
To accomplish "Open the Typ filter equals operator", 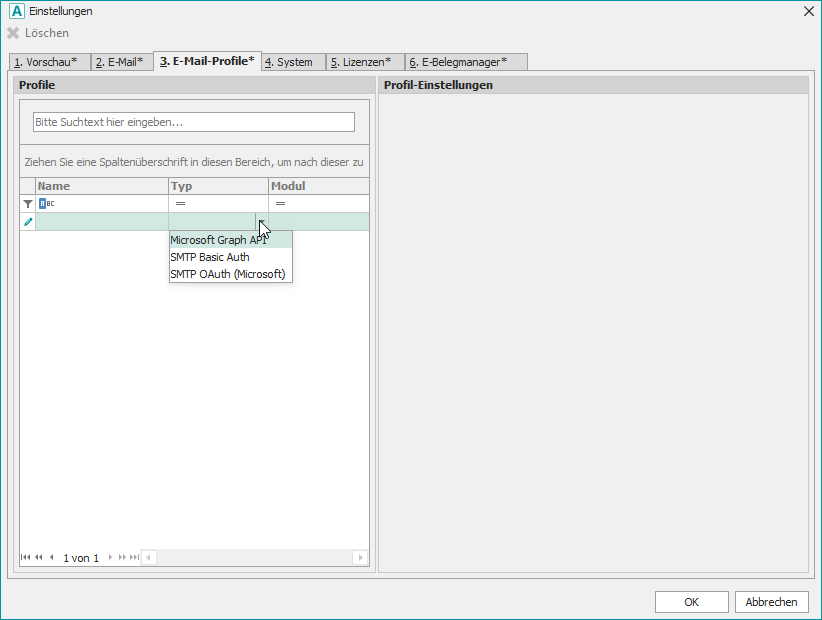I will click(x=180, y=203).
